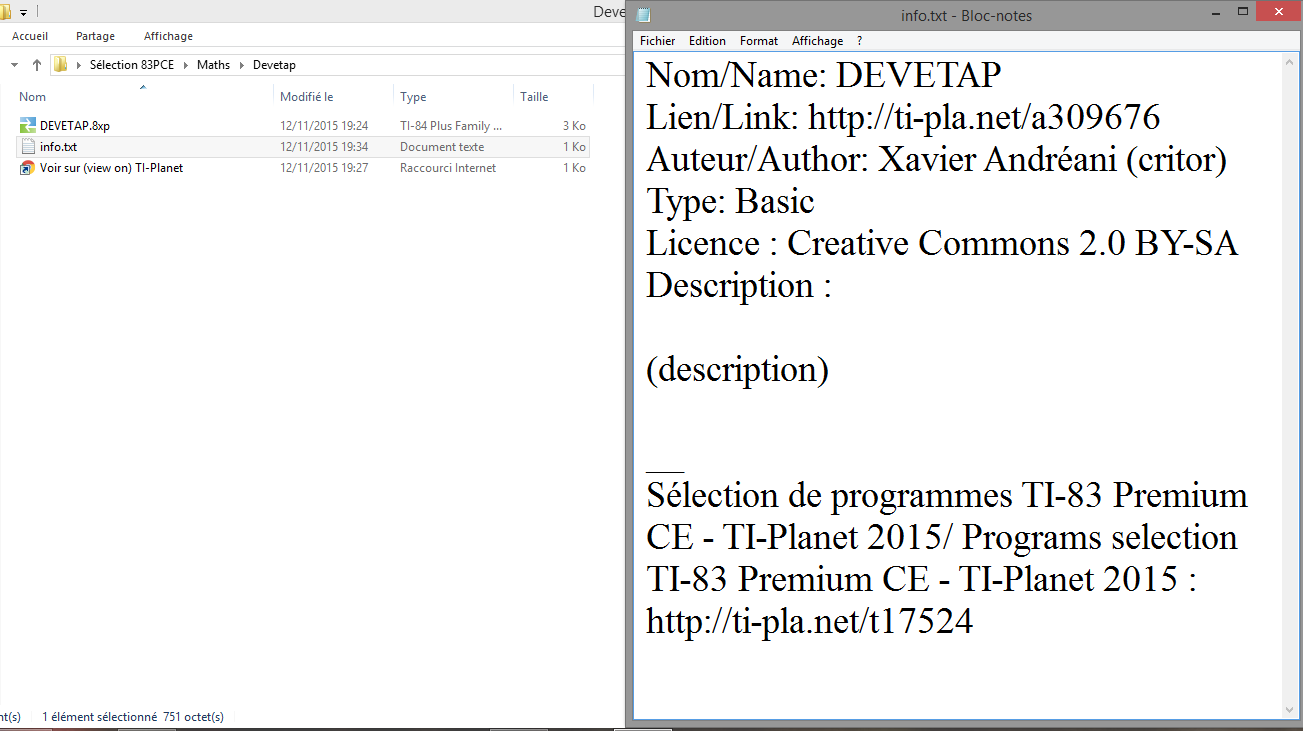Expand the chevron before Sélection 83PCE breadcrumb
The height and width of the screenshot is (731, 1303).
click(79, 65)
